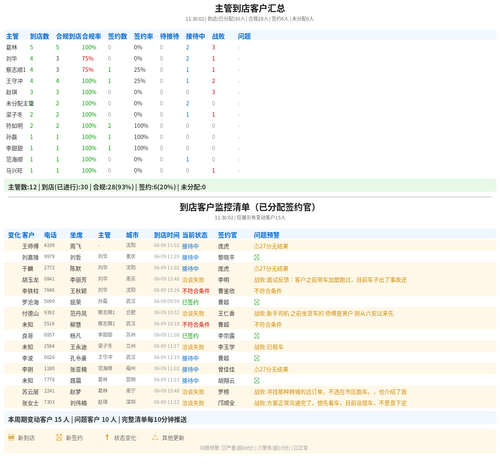Click the 主管 header in summary table
This screenshot has height=470, width=500.
[12, 36]
